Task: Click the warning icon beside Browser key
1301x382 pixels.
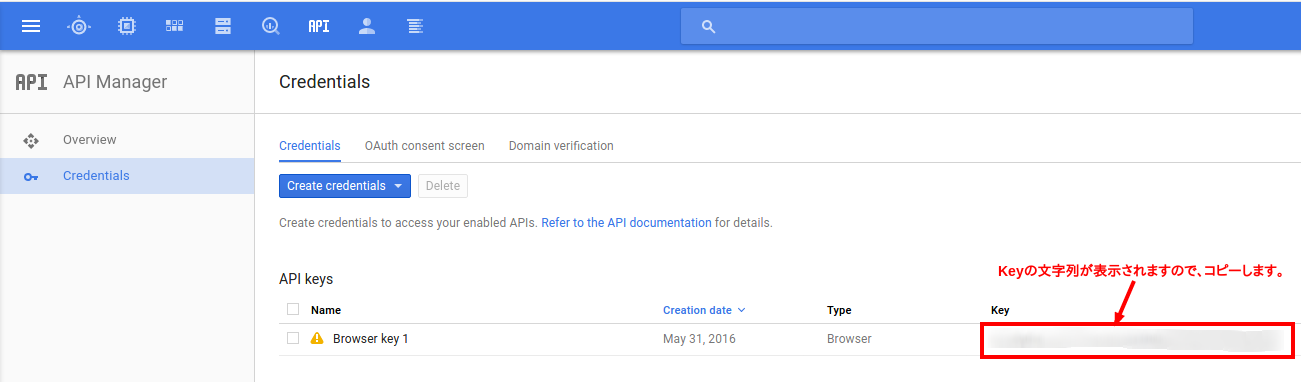Action: coord(317,338)
